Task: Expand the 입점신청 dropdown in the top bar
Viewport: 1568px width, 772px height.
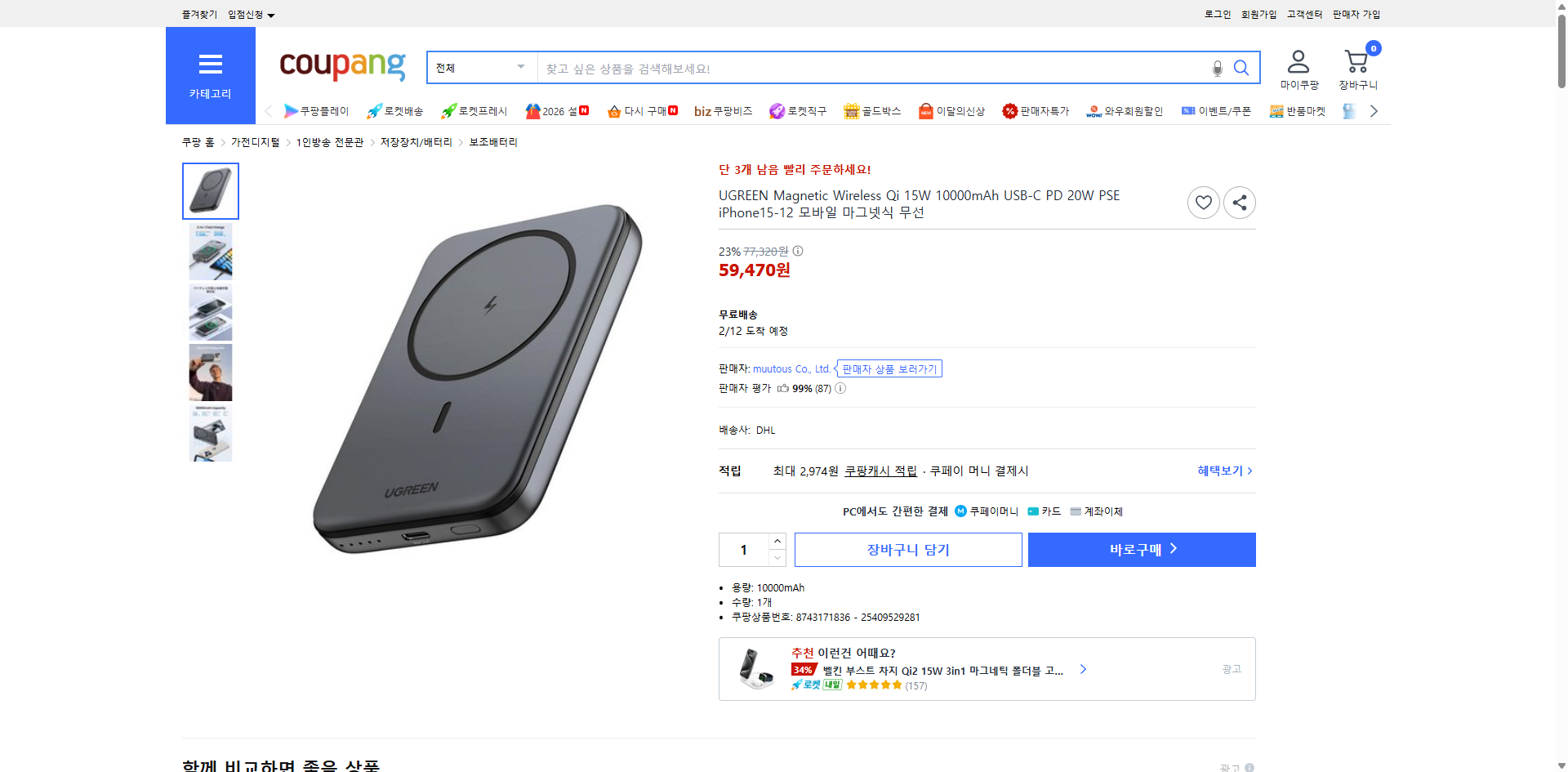Action: click(x=249, y=14)
